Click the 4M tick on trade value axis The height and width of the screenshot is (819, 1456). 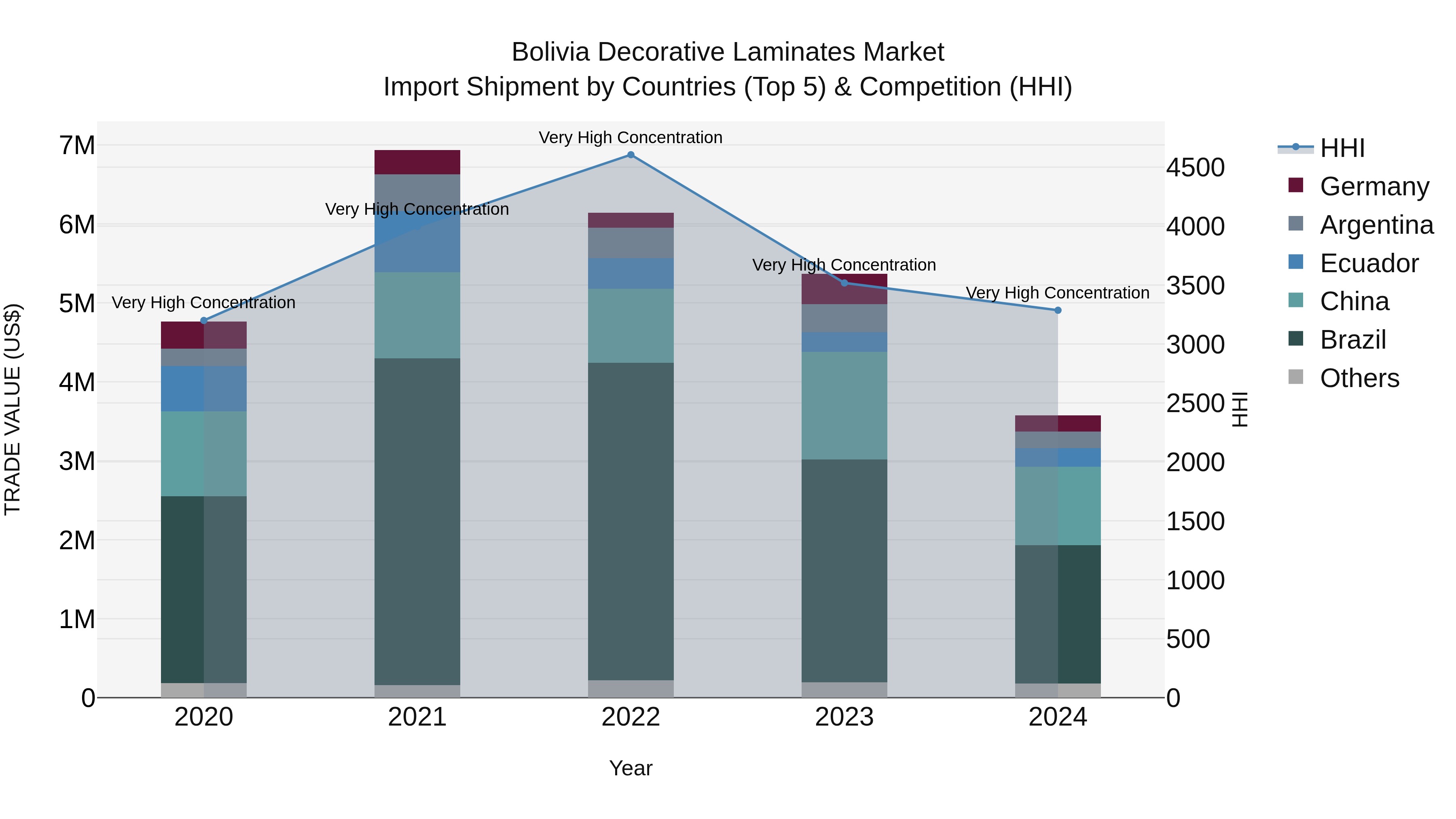[77, 382]
